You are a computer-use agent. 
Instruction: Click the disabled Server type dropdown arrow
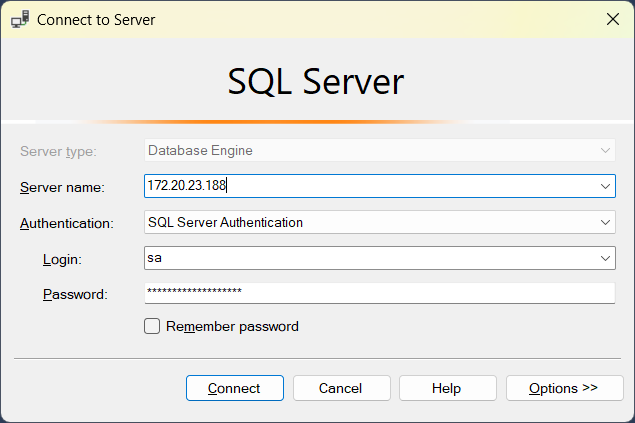pyautogui.click(x=605, y=151)
